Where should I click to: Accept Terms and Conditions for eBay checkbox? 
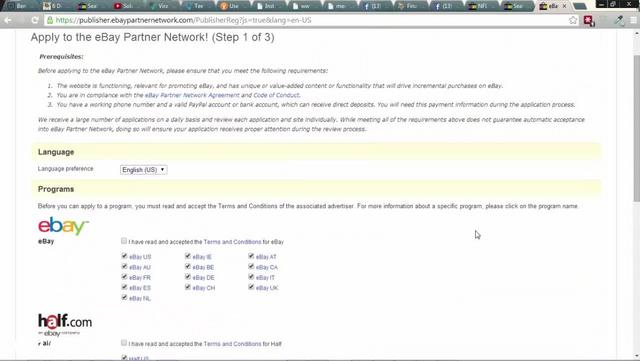tap(124, 241)
